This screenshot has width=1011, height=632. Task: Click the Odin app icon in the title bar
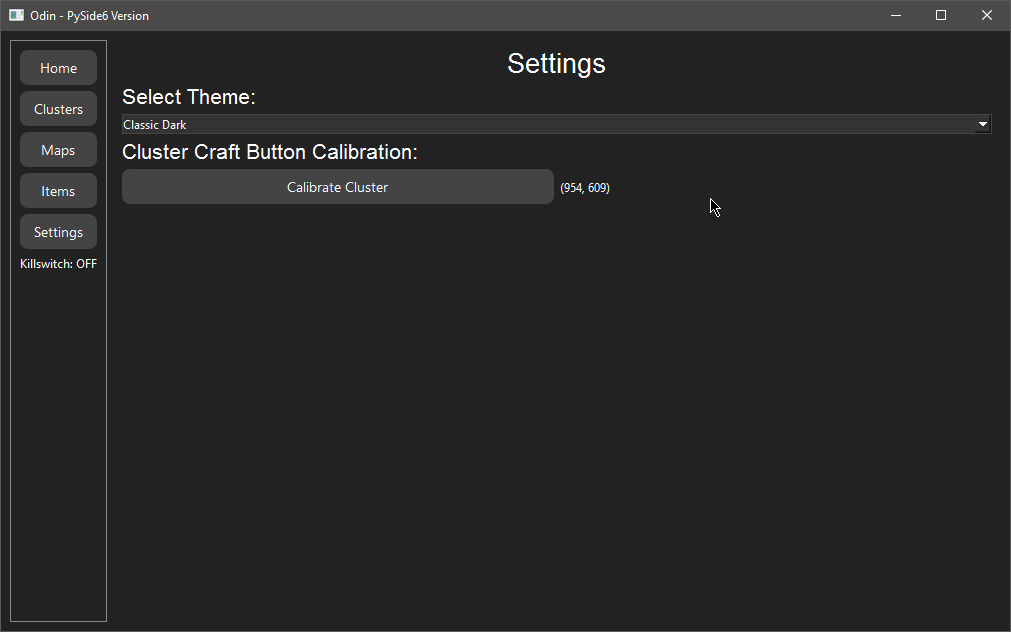(15, 15)
